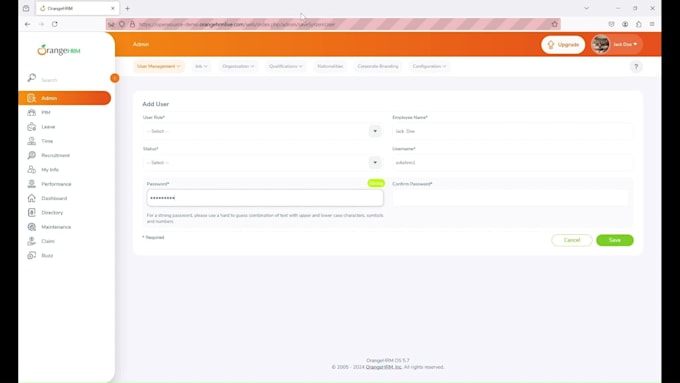
Task: Open the Configuration menu
Action: (x=429, y=66)
